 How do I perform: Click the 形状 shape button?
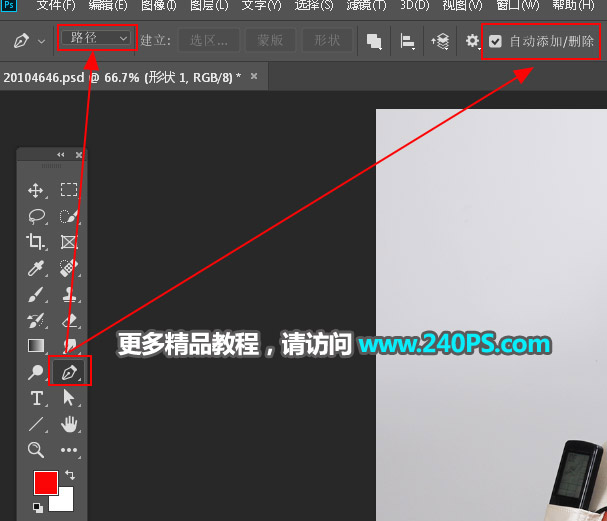327,40
